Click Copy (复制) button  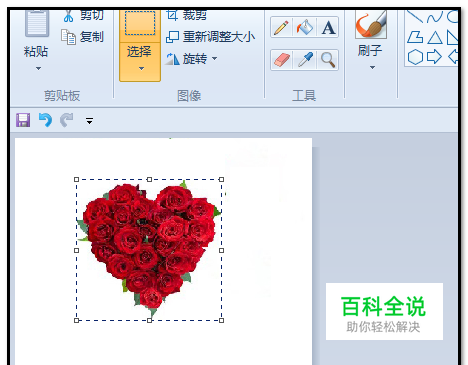83,37
